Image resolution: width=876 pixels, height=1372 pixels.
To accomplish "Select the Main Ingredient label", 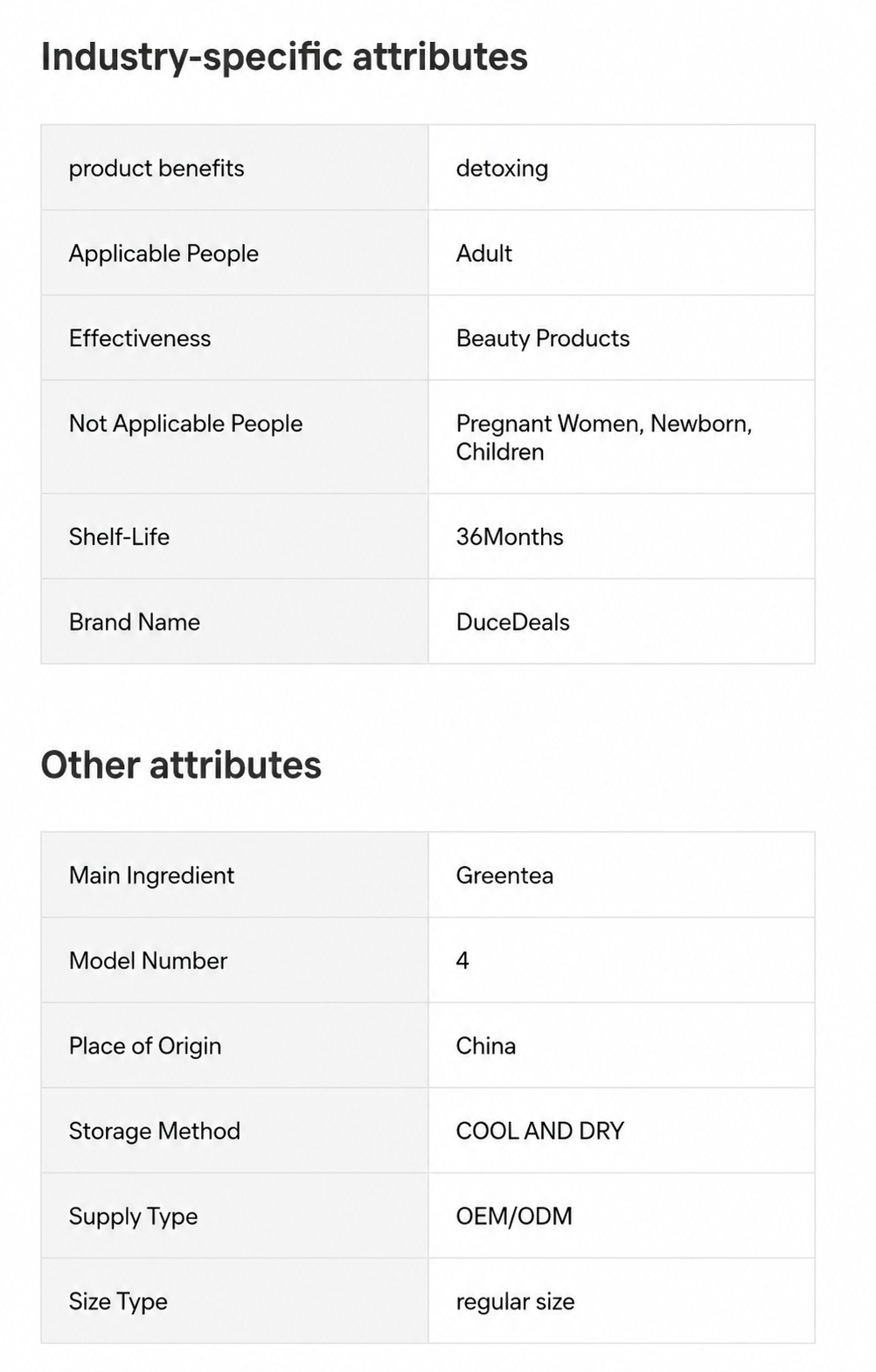I will tap(151, 876).
